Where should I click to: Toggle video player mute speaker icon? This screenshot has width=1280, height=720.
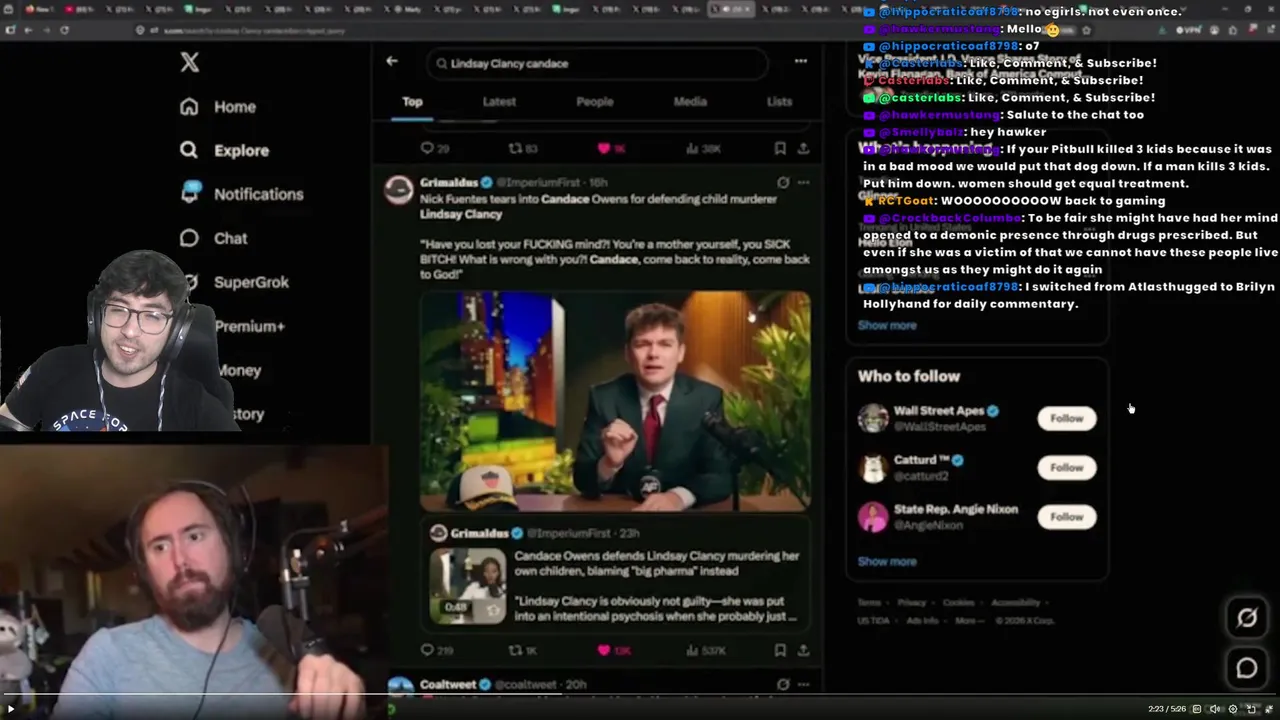(1214, 709)
